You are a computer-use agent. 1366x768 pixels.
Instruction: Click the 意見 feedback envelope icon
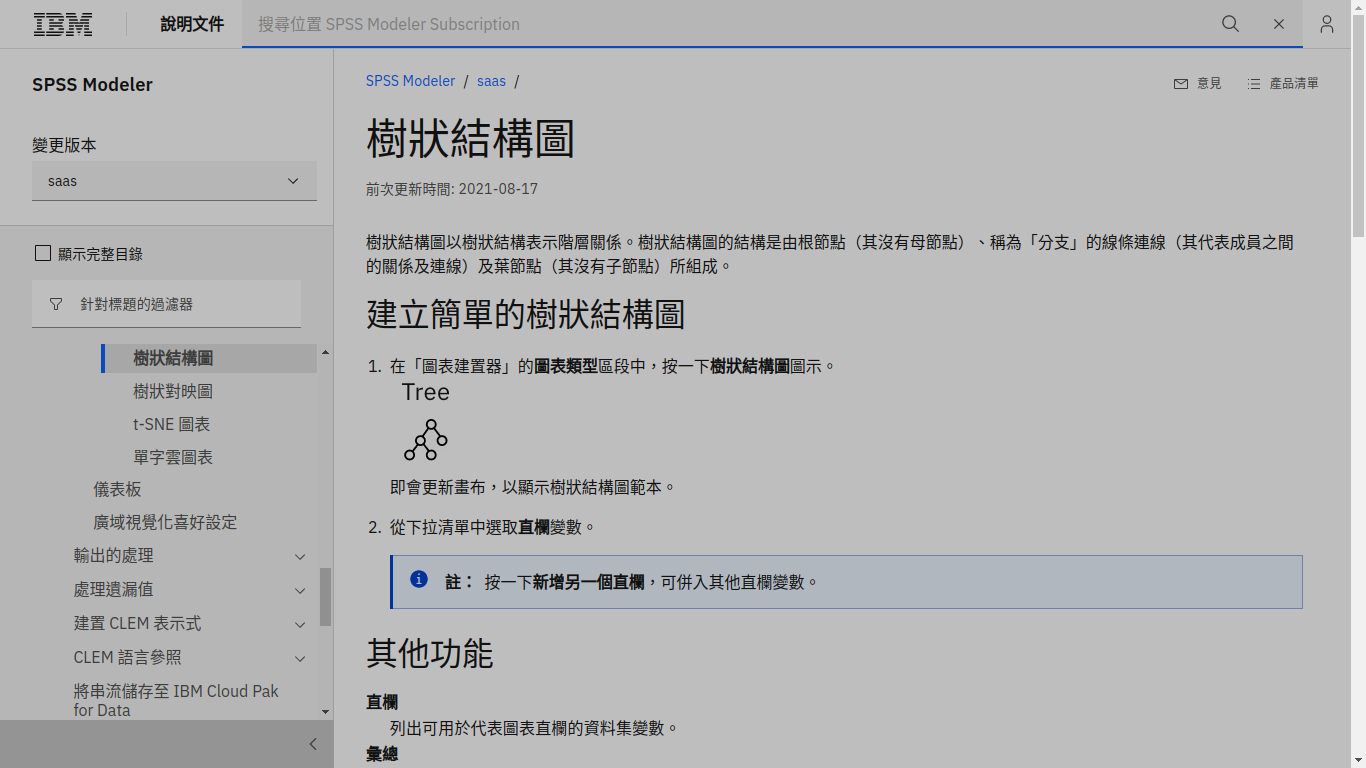pyautogui.click(x=1181, y=84)
